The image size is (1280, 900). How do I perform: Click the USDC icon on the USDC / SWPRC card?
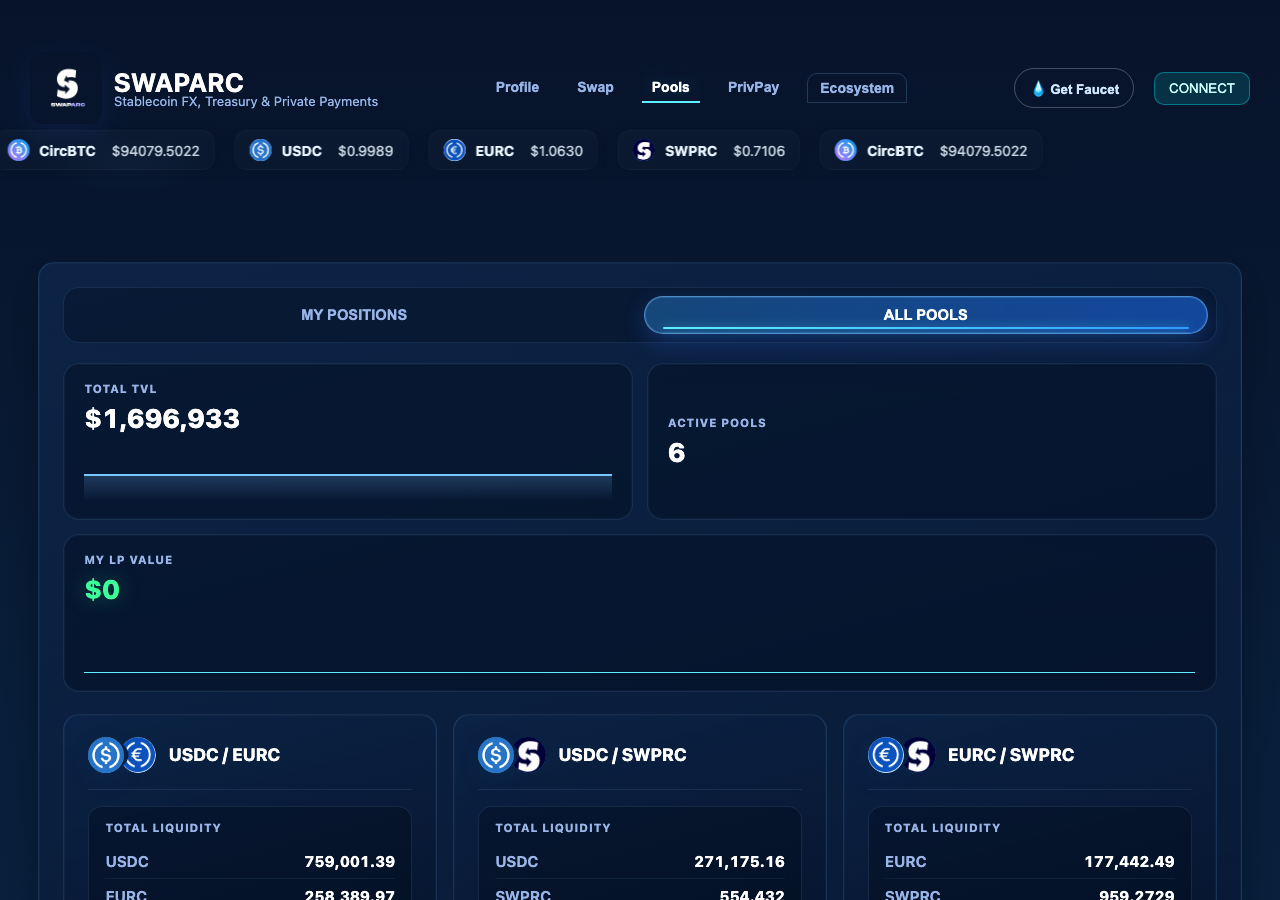coord(496,755)
